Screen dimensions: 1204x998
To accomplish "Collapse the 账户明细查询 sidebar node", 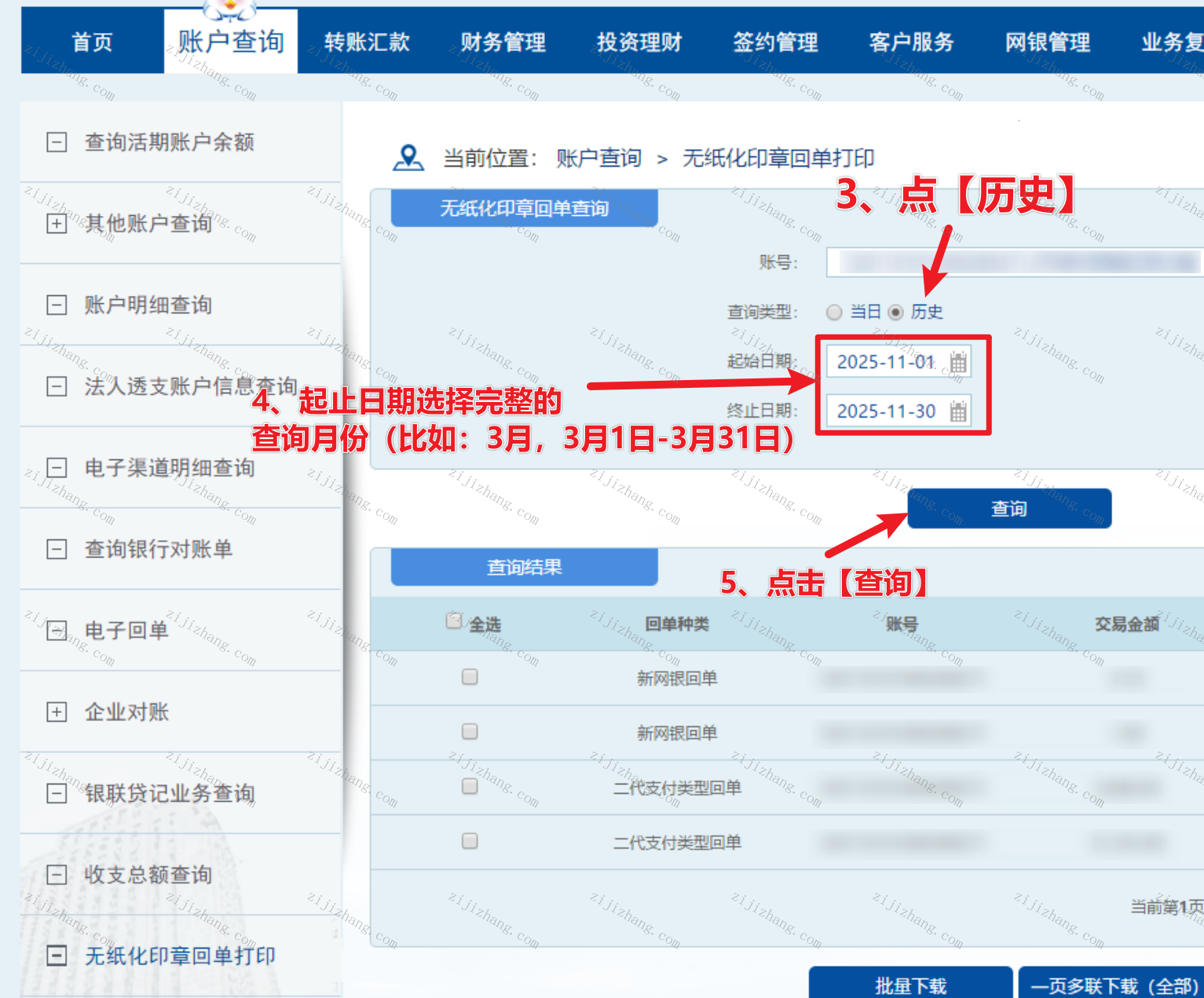I will point(57,305).
